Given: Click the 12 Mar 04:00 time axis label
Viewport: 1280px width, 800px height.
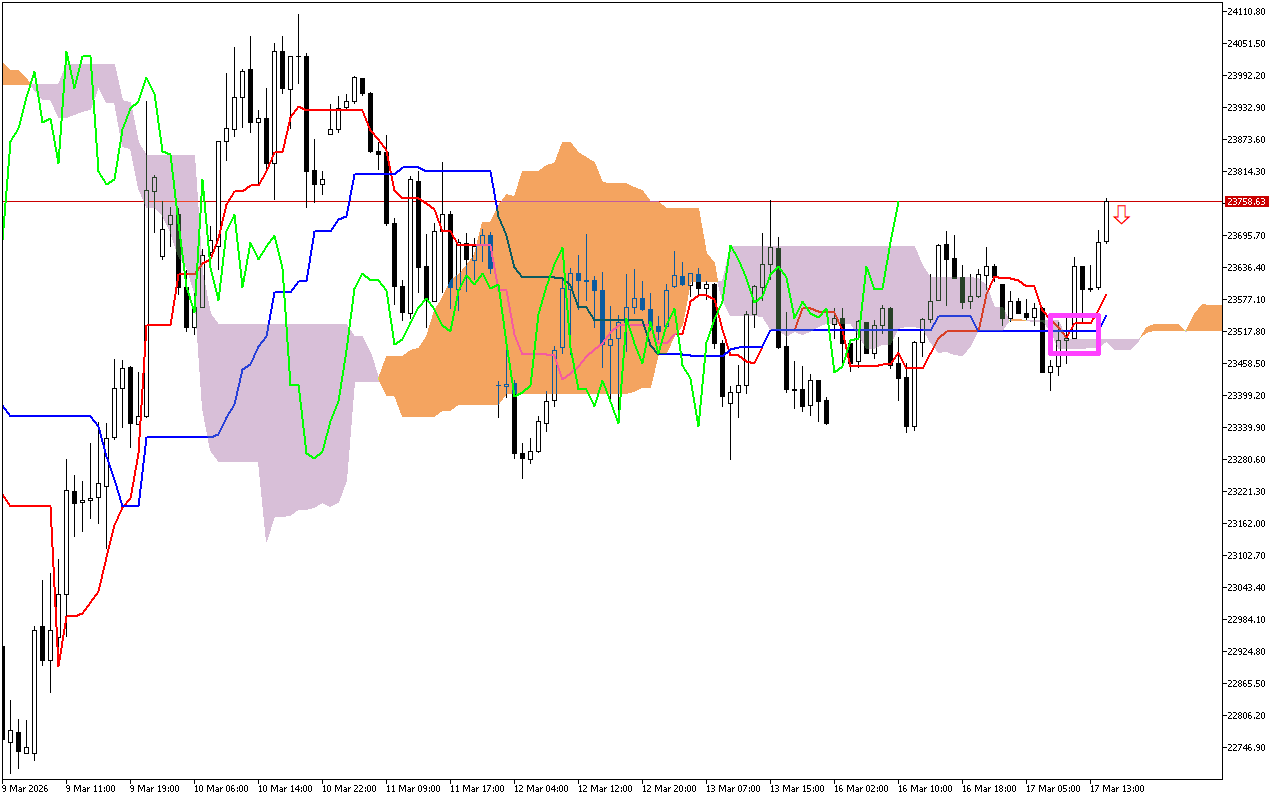Looking at the screenshot, I should (540, 788).
